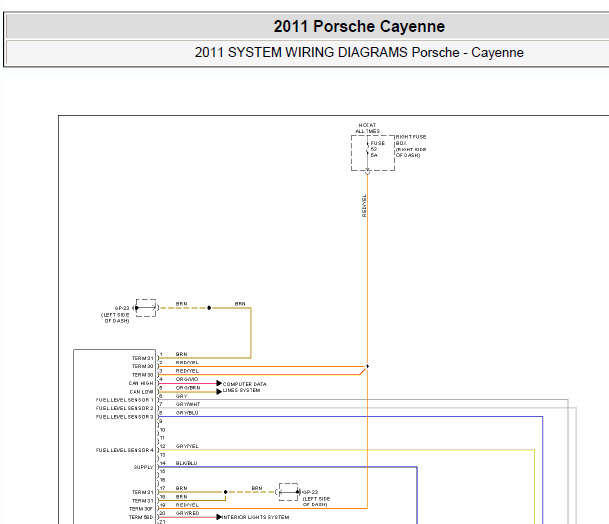This screenshot has width=609, height=524.
Task: Click the "GRY/YEL" wire label at pin 12
Action: click(x=187, y=446)
